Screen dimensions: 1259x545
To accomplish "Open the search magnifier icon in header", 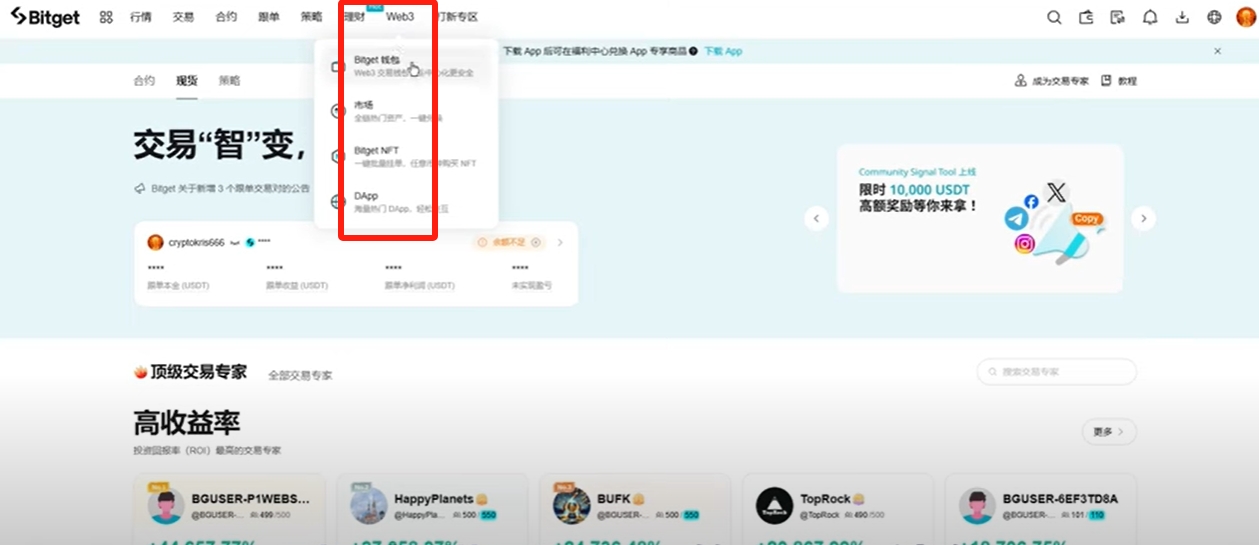I will [x=1054, y=17].
